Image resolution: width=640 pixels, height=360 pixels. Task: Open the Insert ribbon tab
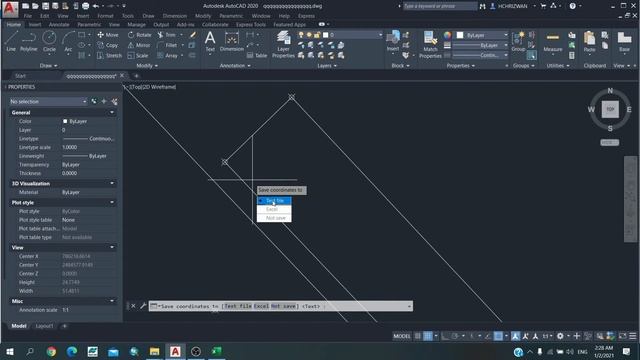[35, 24]
